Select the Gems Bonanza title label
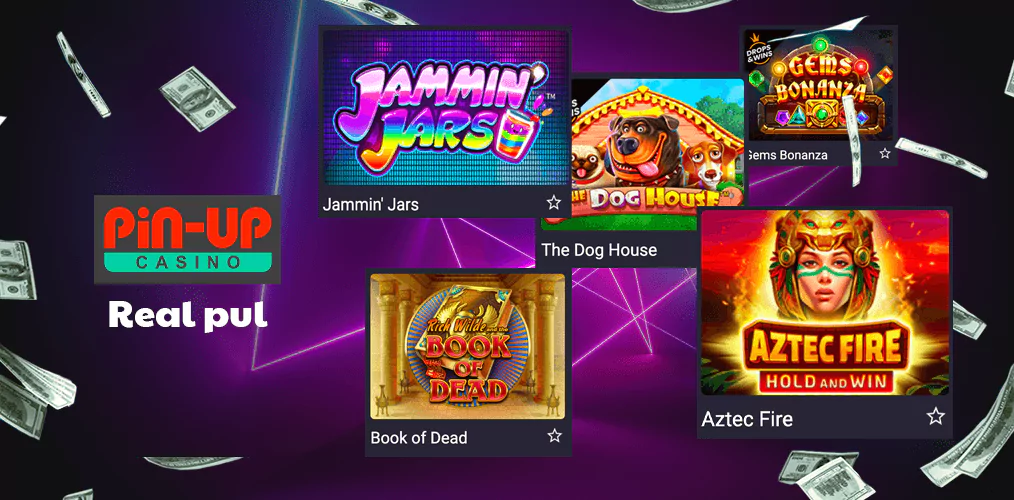Screen dimensions: 1014x500 [x=787, y=155]
